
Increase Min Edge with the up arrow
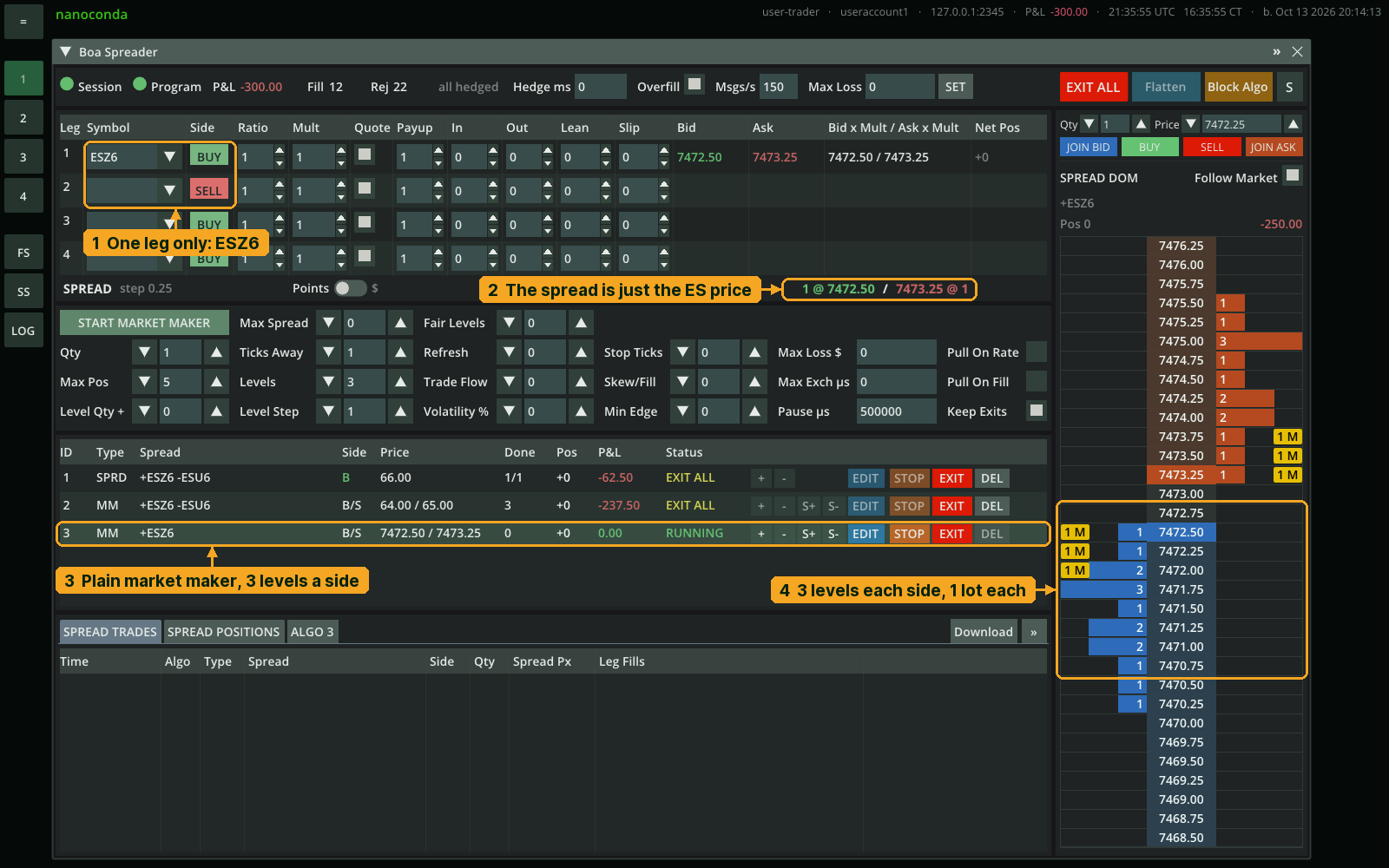tap(755, 411)
